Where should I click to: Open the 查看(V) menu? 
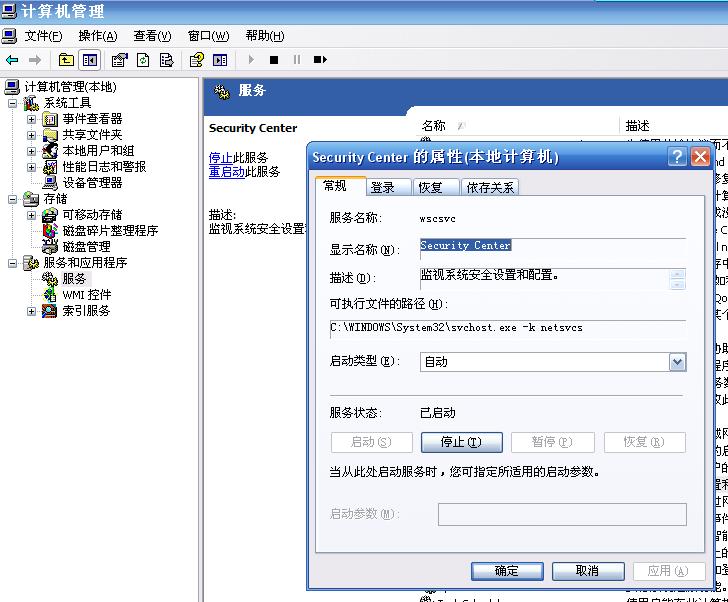[152, 36]
